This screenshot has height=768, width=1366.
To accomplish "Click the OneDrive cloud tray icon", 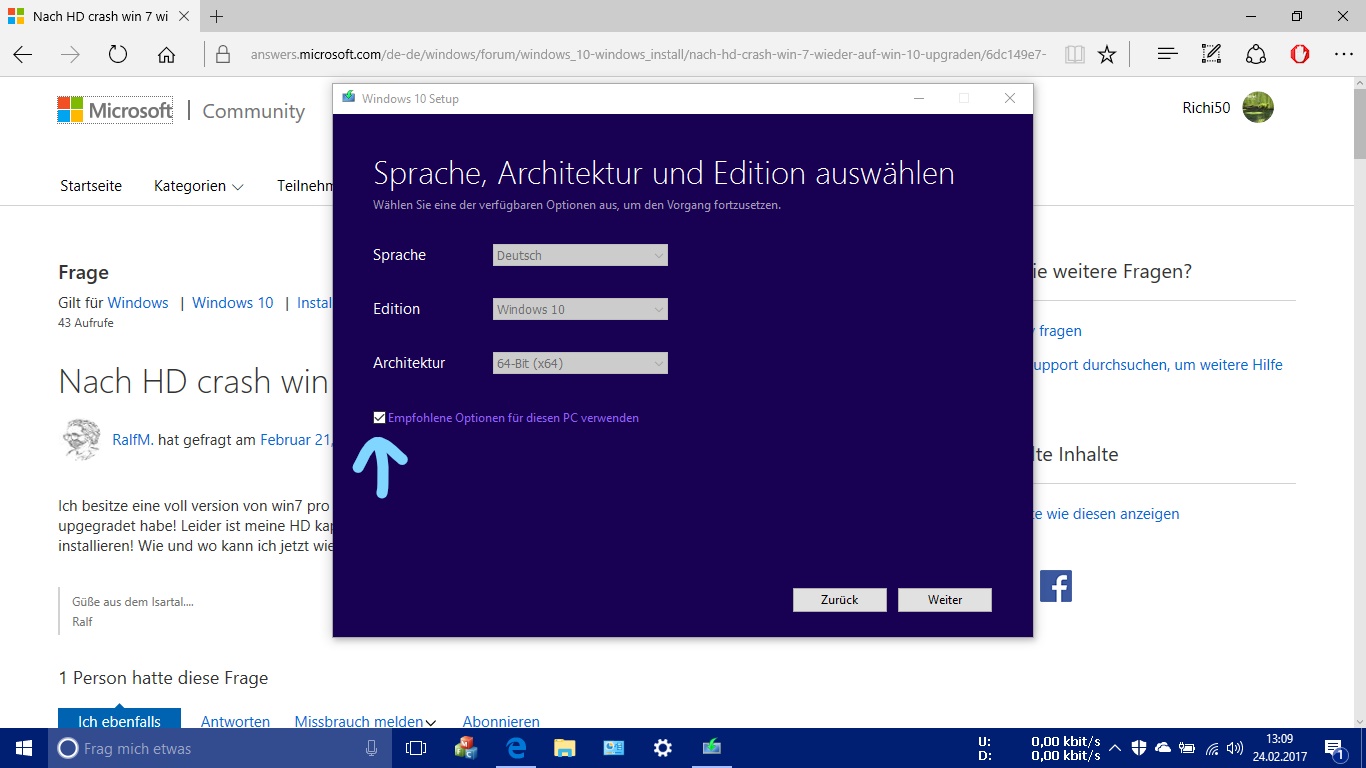I will [x=1163, y=748].
